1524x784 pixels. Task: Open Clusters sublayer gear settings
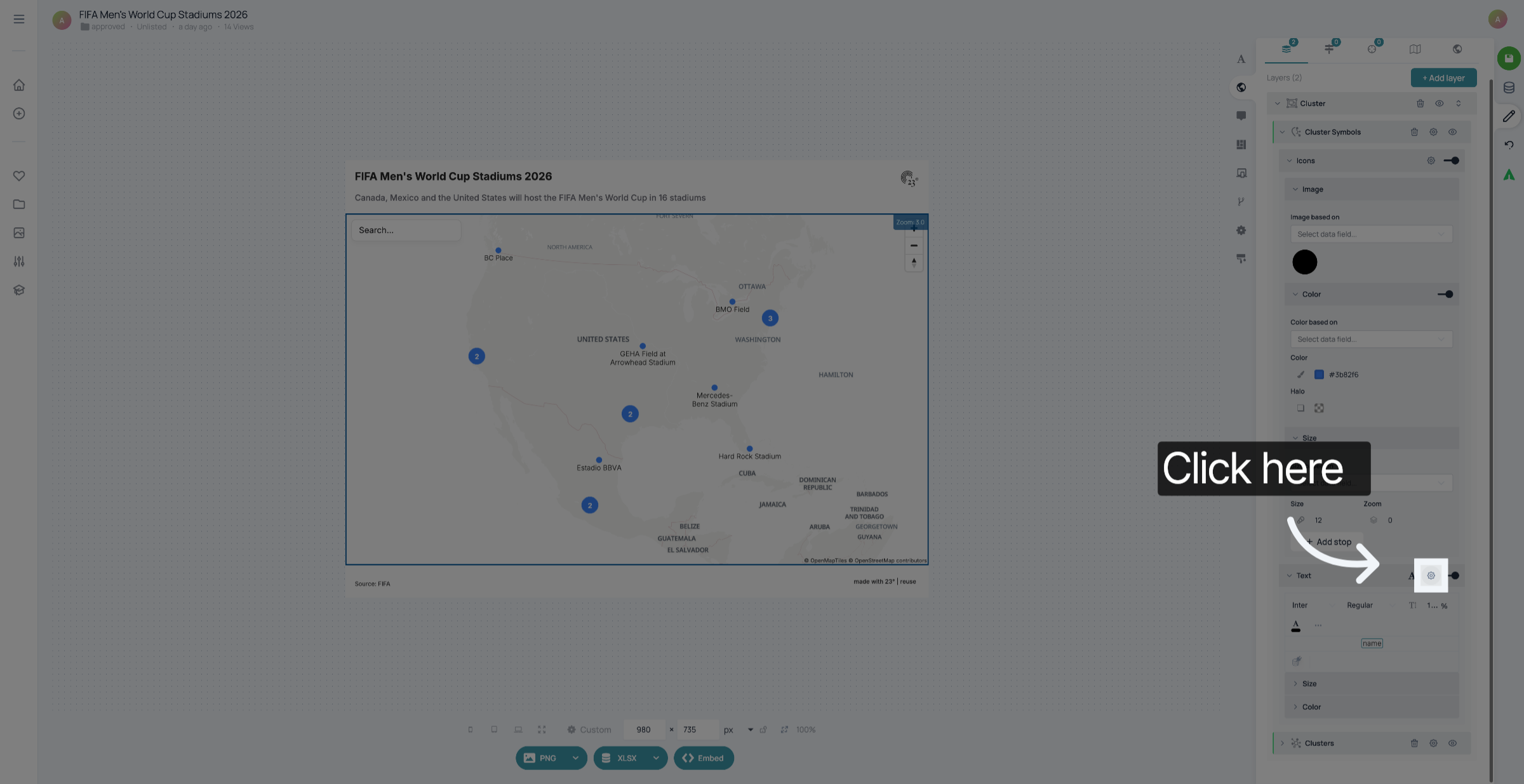(1433, 743)
